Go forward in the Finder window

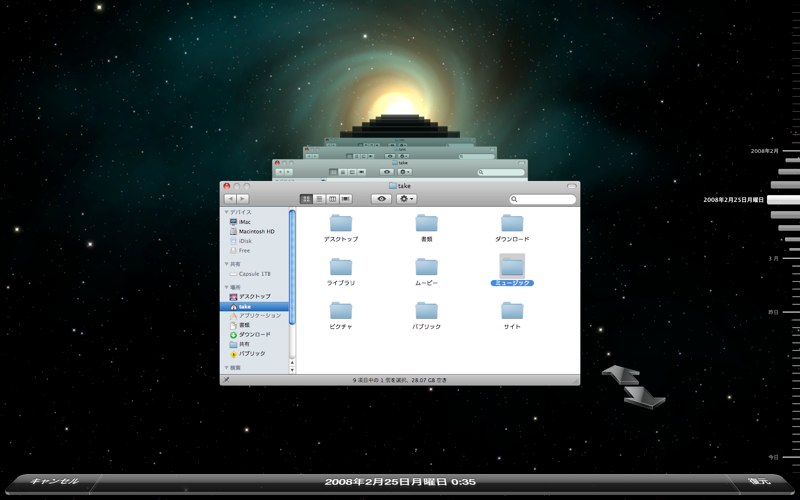243,199
